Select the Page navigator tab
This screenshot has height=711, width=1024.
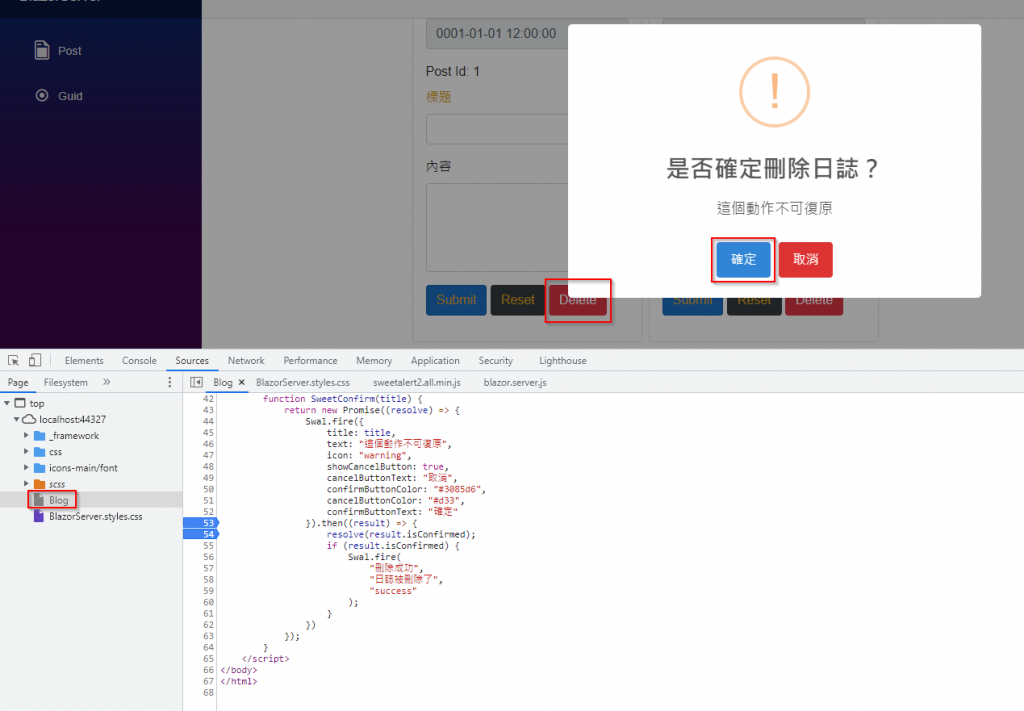click(x=18, y=382)
